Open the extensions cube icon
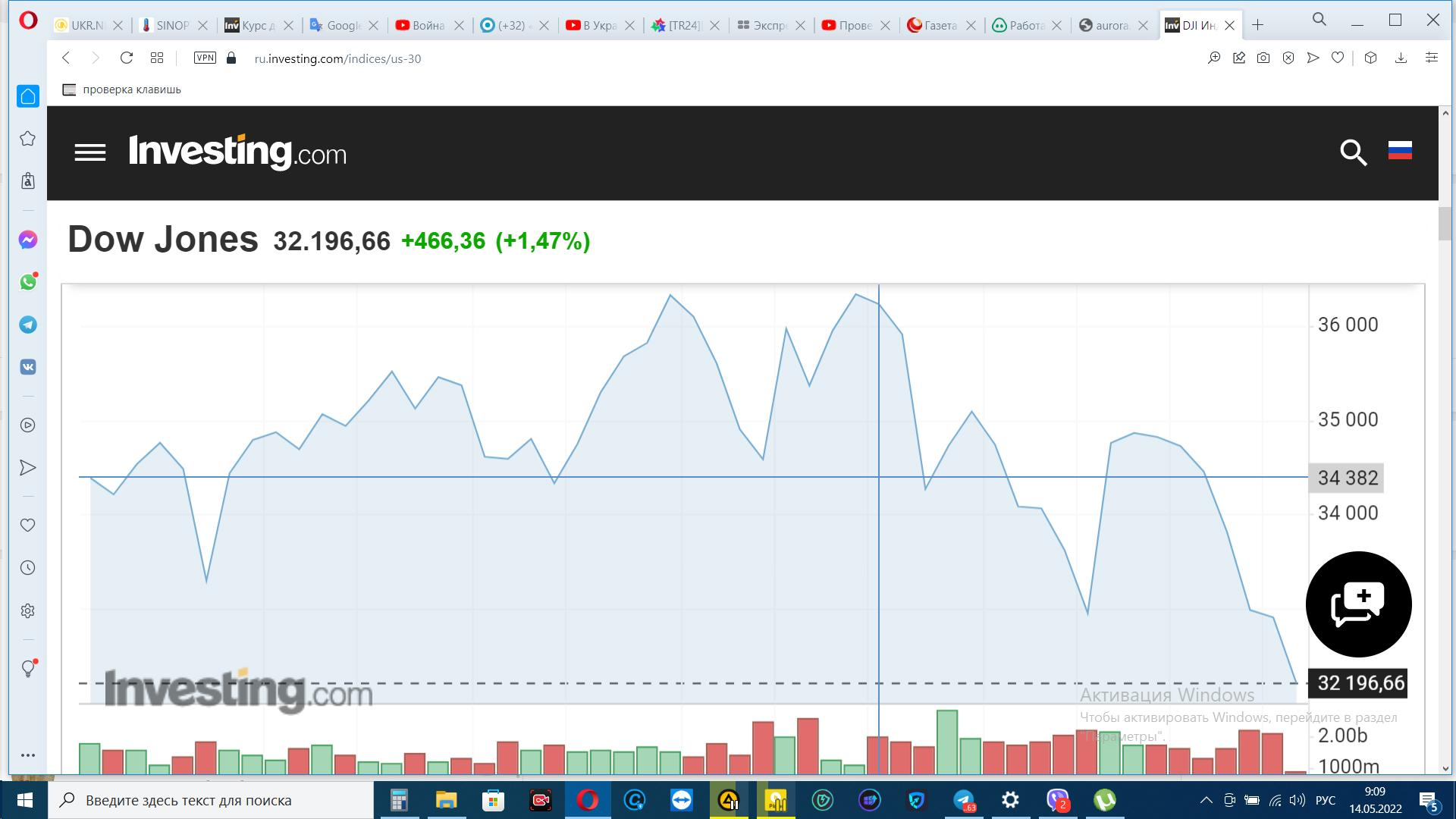 tap(1370, 58)
